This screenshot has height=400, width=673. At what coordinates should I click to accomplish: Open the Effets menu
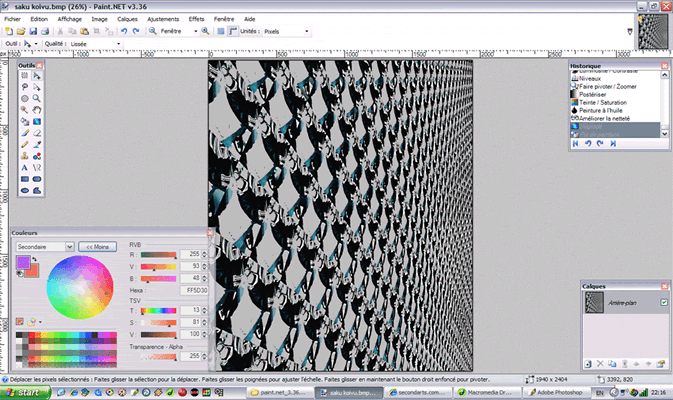(x=196, y=19)
